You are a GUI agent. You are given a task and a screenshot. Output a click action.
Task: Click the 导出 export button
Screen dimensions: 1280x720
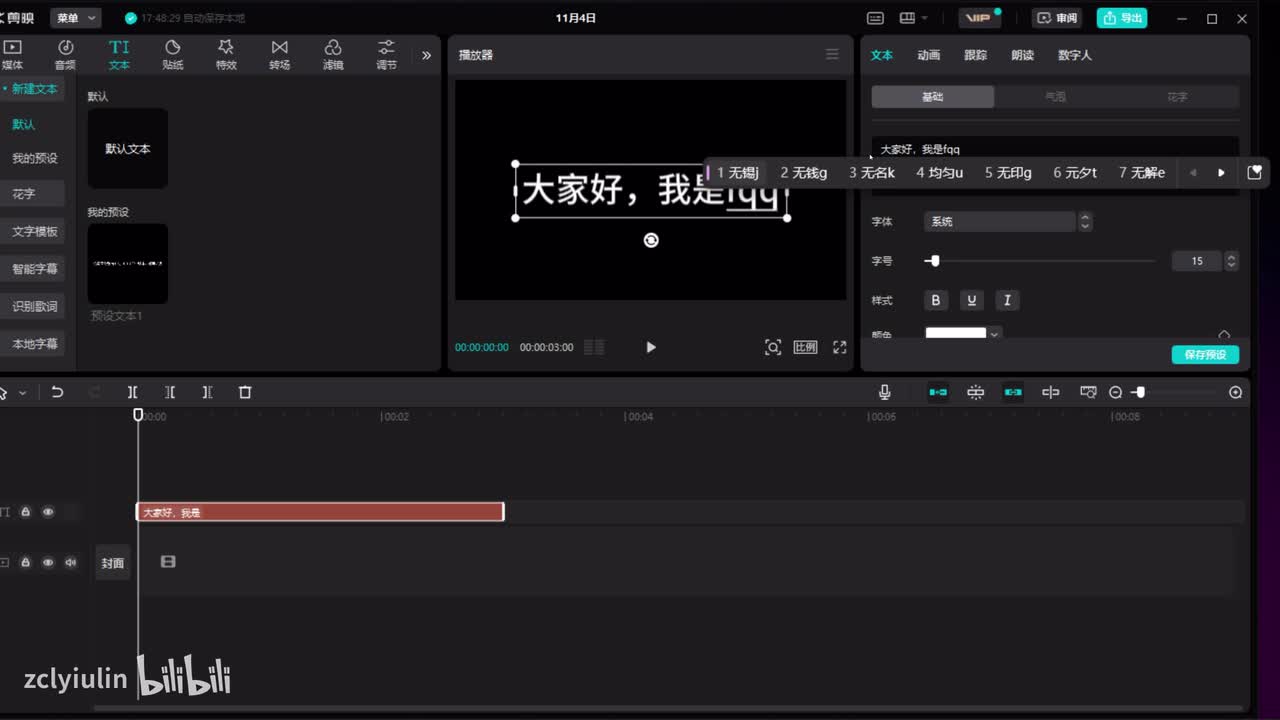point(1121,18)
